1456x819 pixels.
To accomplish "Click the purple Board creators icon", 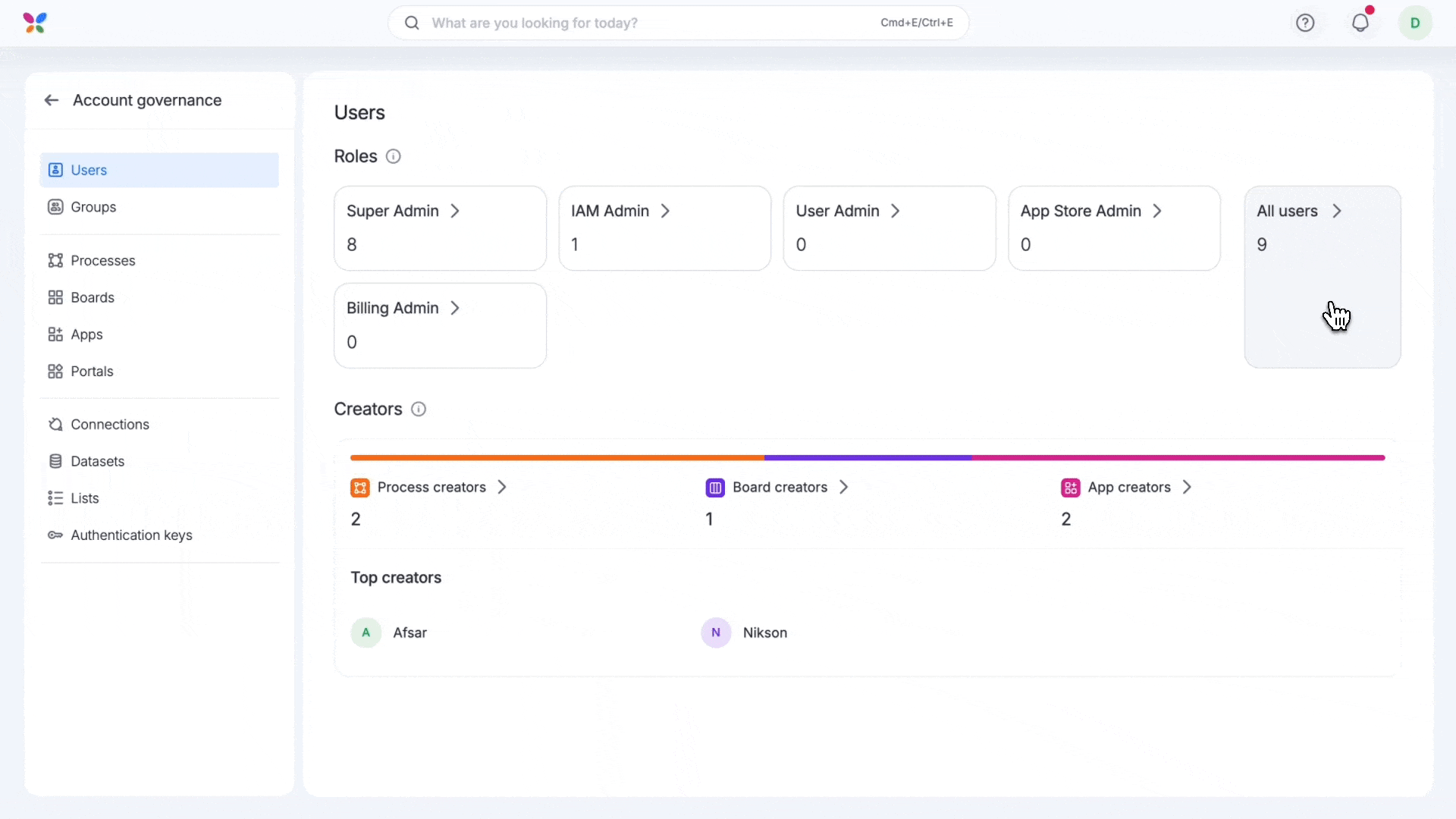I will (715, 488).
